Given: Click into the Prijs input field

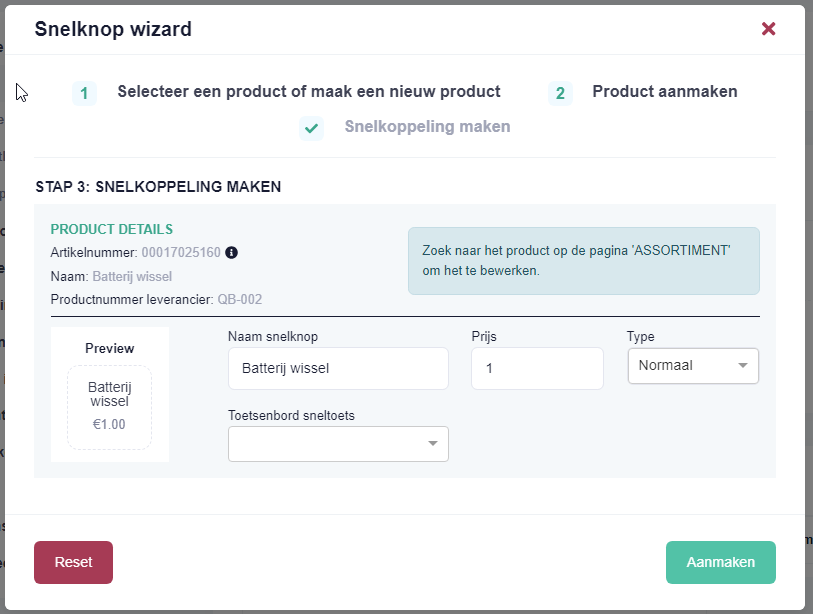Looking at the screenshot, I should click(537, 368).
